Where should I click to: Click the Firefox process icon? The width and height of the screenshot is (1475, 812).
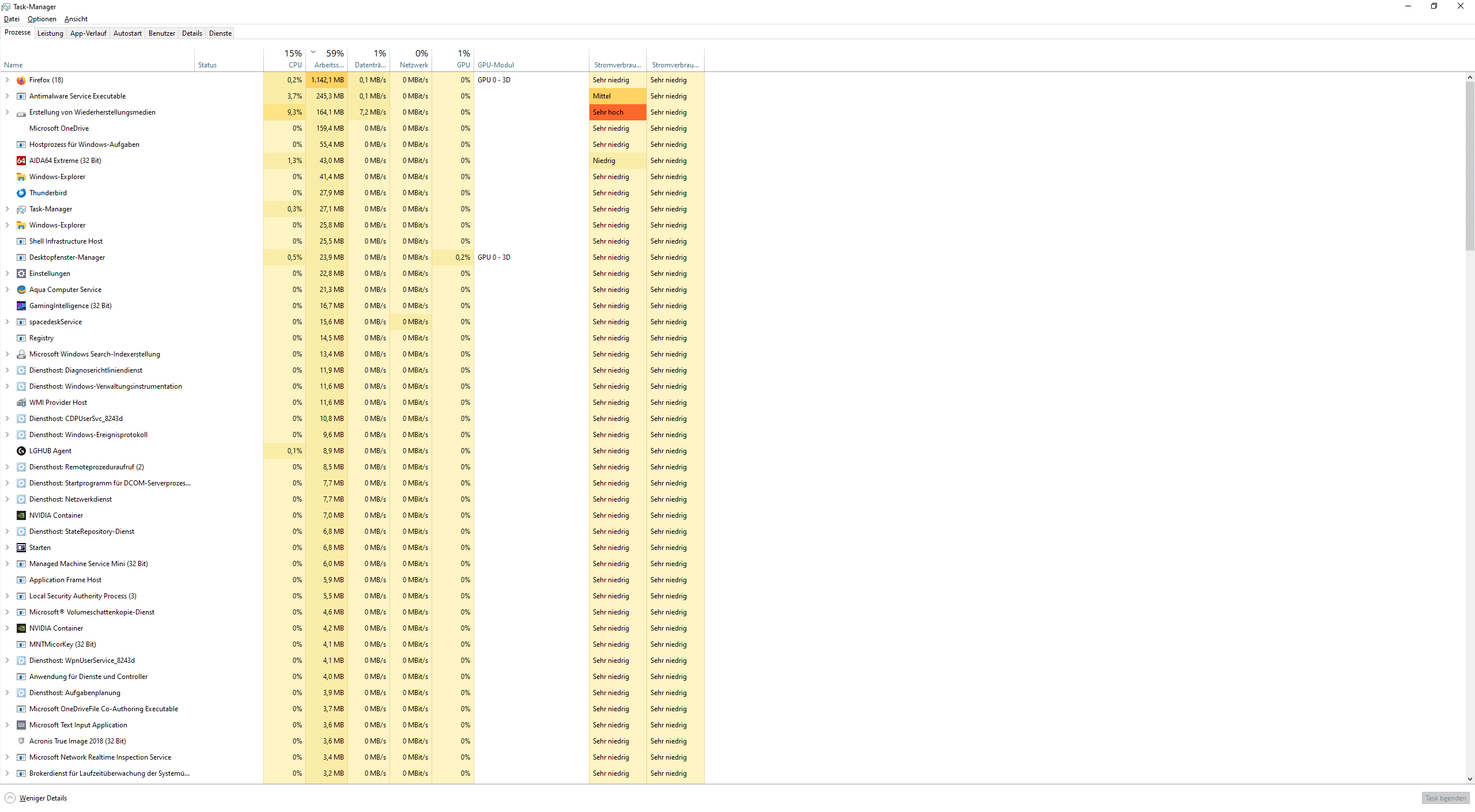(x=21, y=80)
